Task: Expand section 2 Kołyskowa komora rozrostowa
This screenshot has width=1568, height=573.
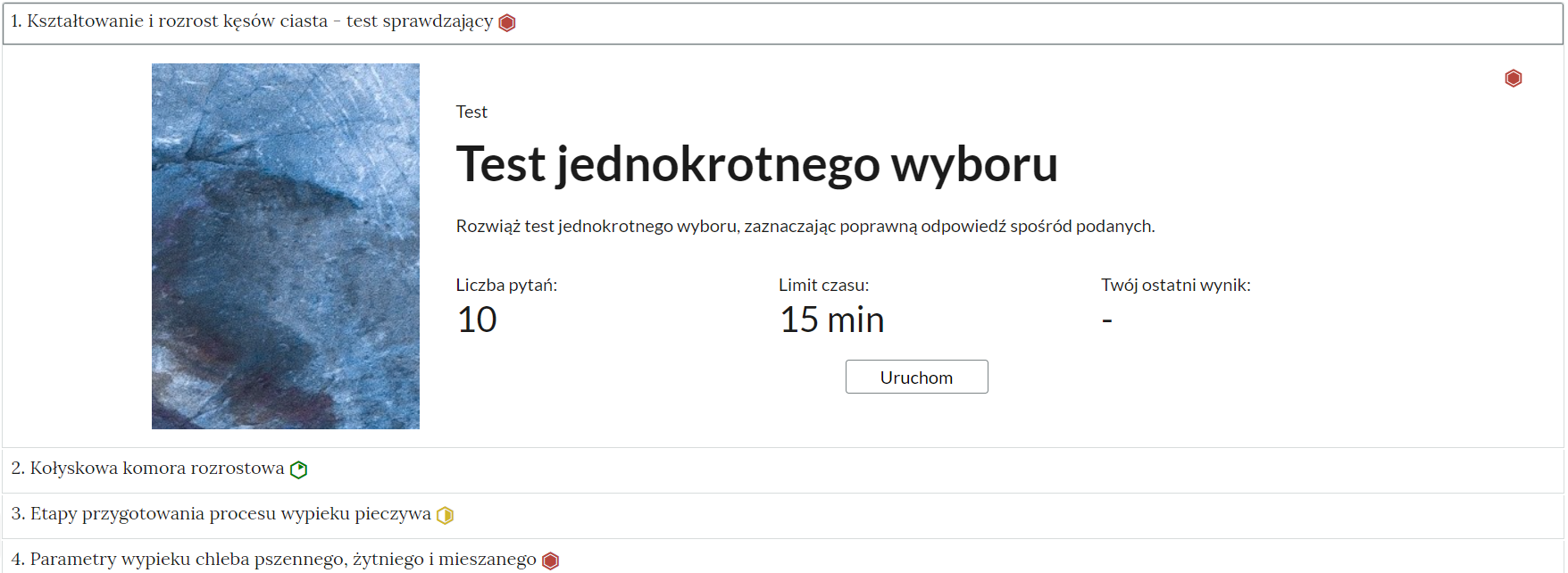Action: (783, 469)
